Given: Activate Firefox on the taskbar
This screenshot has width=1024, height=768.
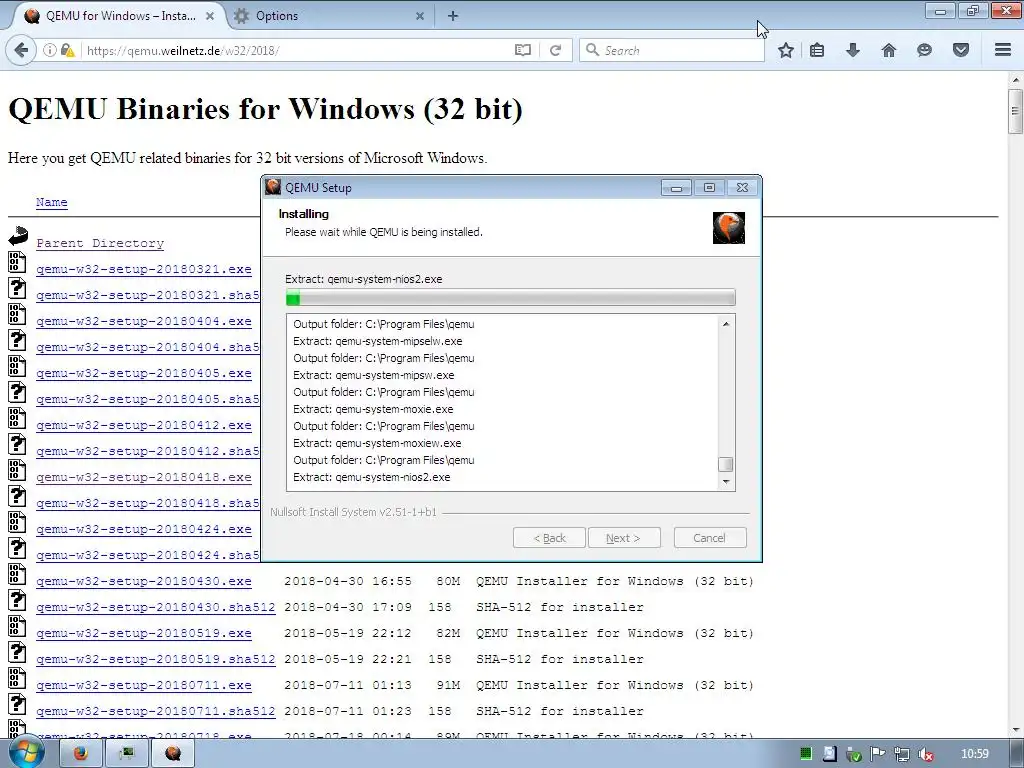Looking at the screenshot, I should 80,753.
